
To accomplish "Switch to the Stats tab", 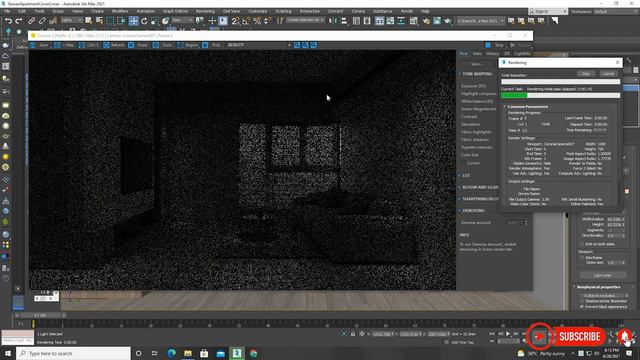I will [477, 53].
